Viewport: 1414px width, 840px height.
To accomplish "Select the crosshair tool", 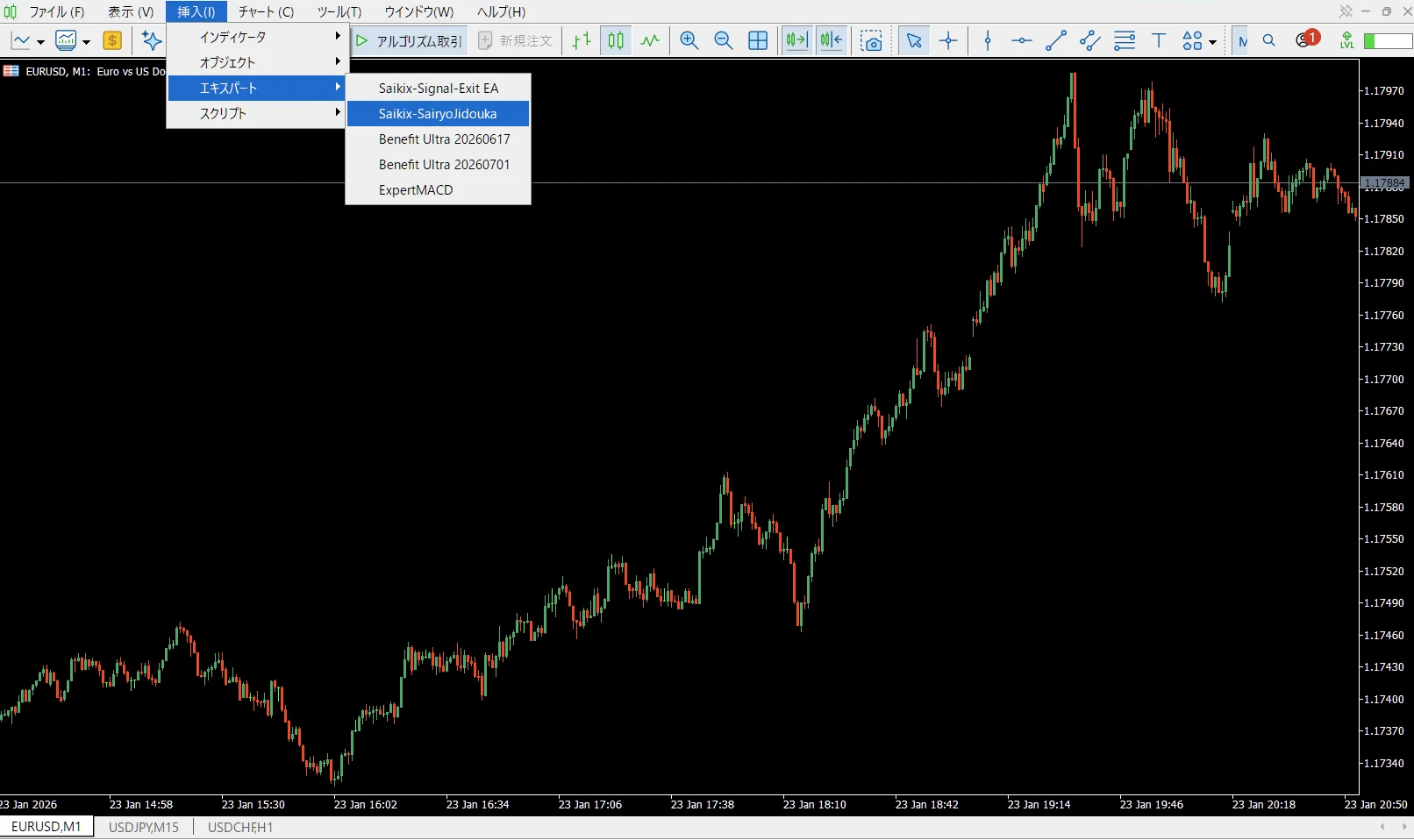I will 948,40.
